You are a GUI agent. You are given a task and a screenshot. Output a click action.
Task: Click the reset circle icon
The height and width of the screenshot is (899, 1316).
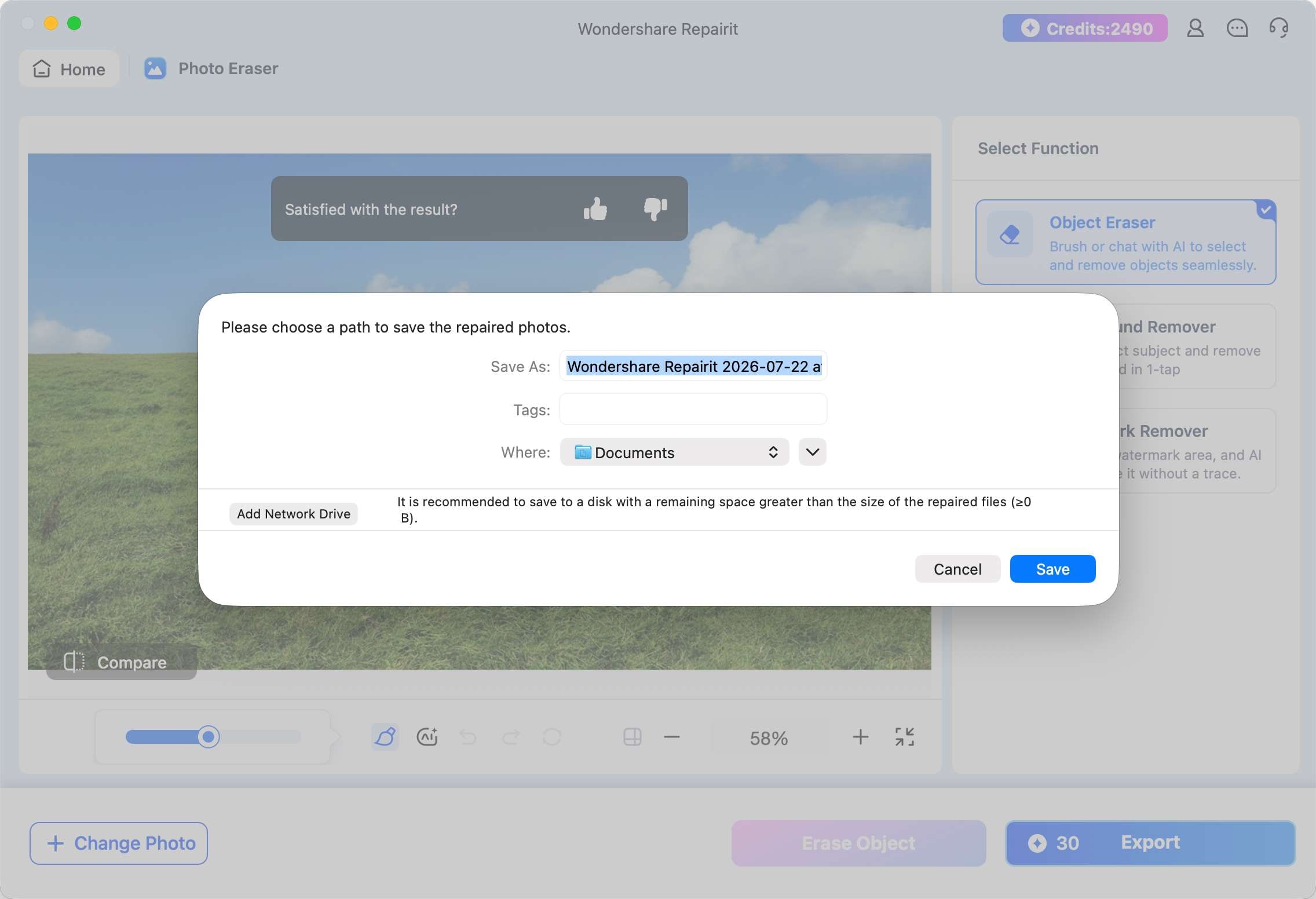coord(552,737)
